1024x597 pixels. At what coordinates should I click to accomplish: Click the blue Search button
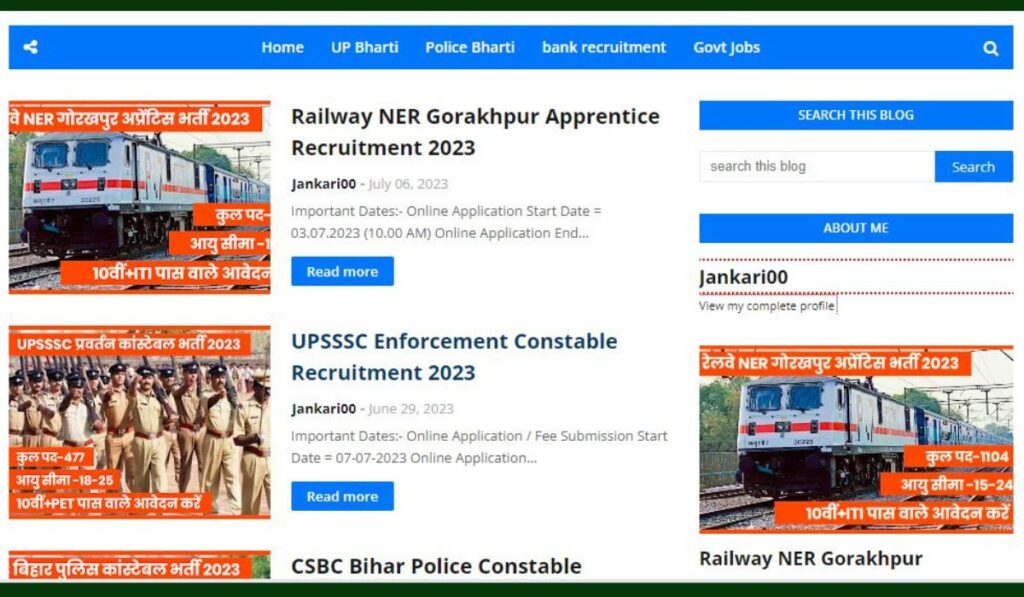974,167
